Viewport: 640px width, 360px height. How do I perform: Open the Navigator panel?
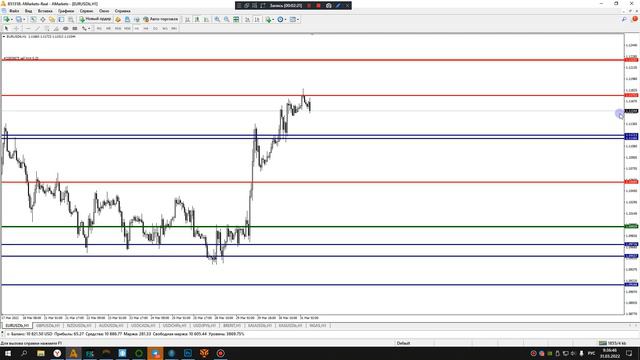[x=52, y=19]
